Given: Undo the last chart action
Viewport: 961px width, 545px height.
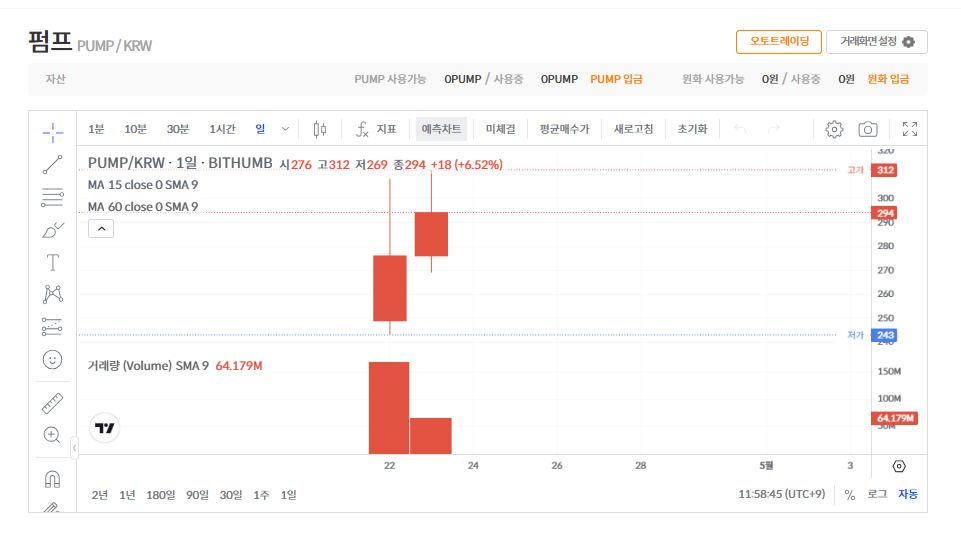Looking at the screenshot, I should (740, 129).
